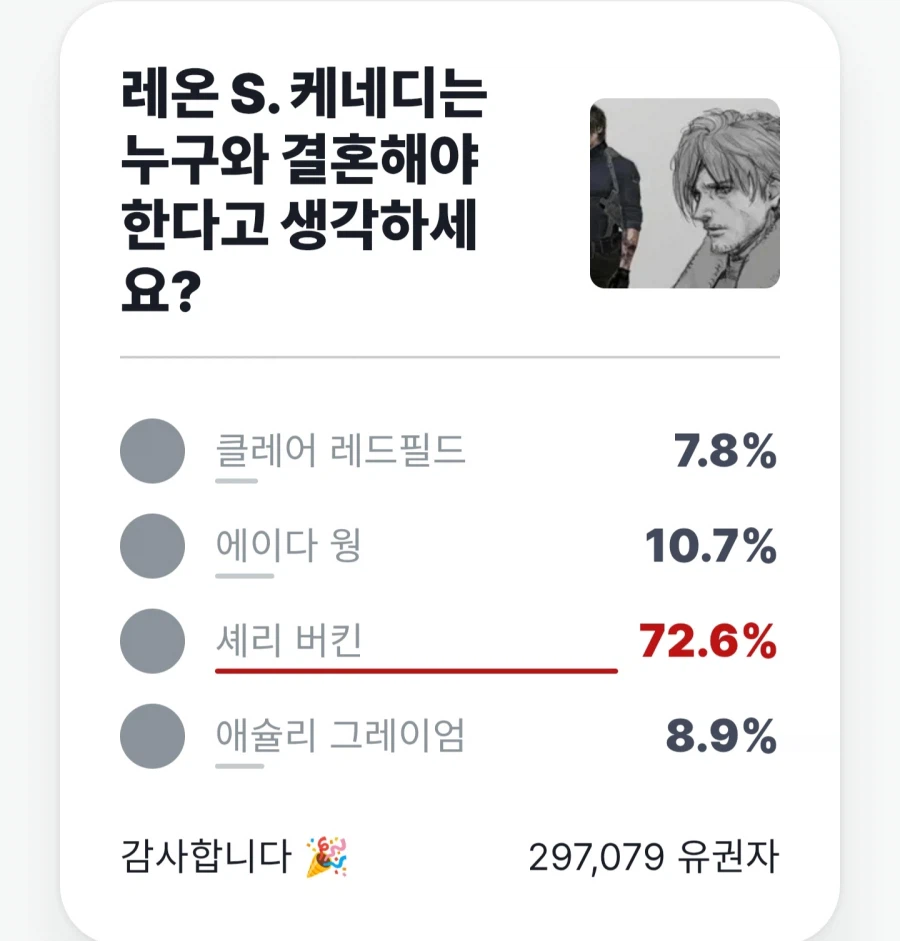The width and height of the screenshot is (900, 941).
Task: Select the radio circle for 애슐리 그레이엄
Action: 152,736
